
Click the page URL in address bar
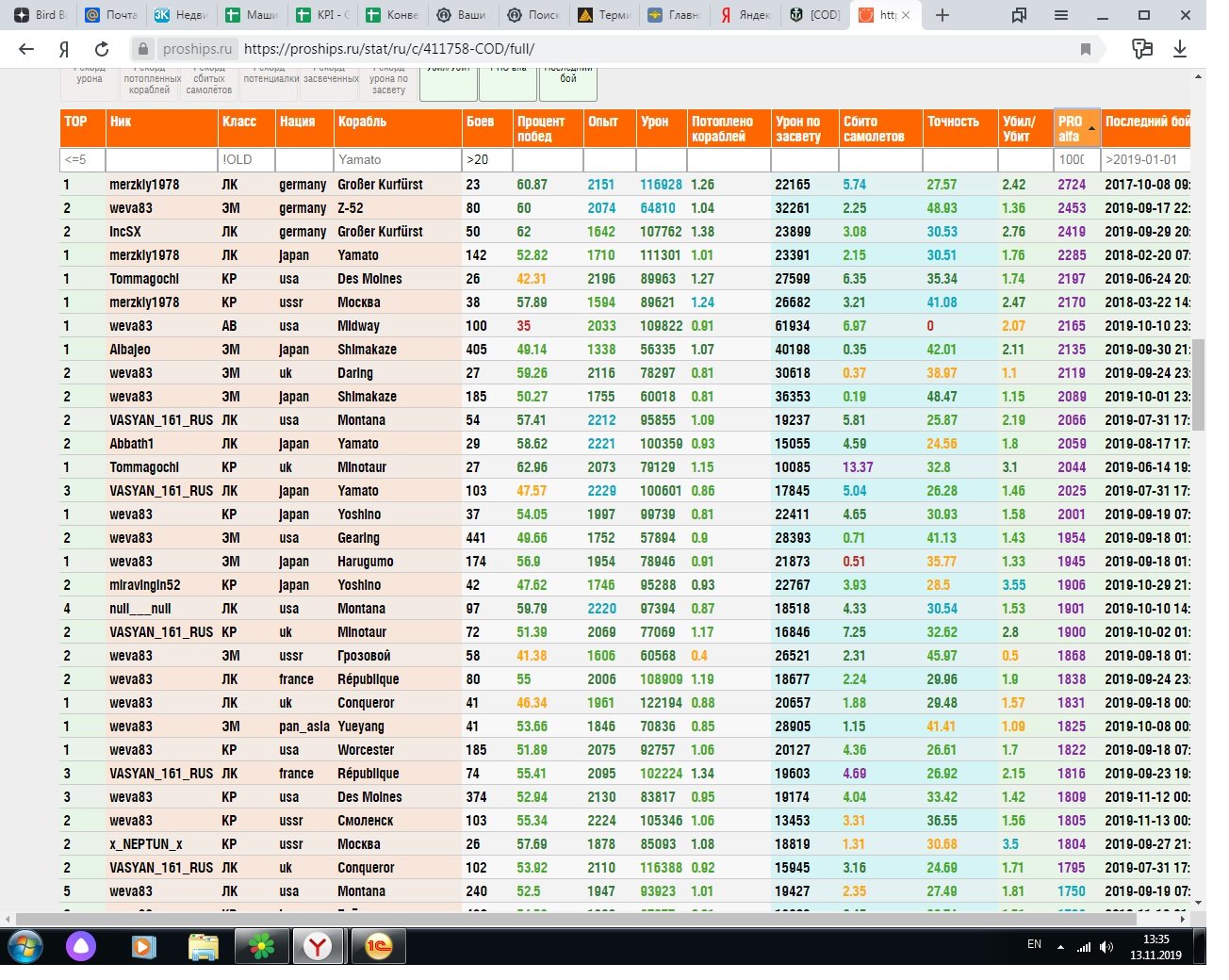tap(389, 49)
